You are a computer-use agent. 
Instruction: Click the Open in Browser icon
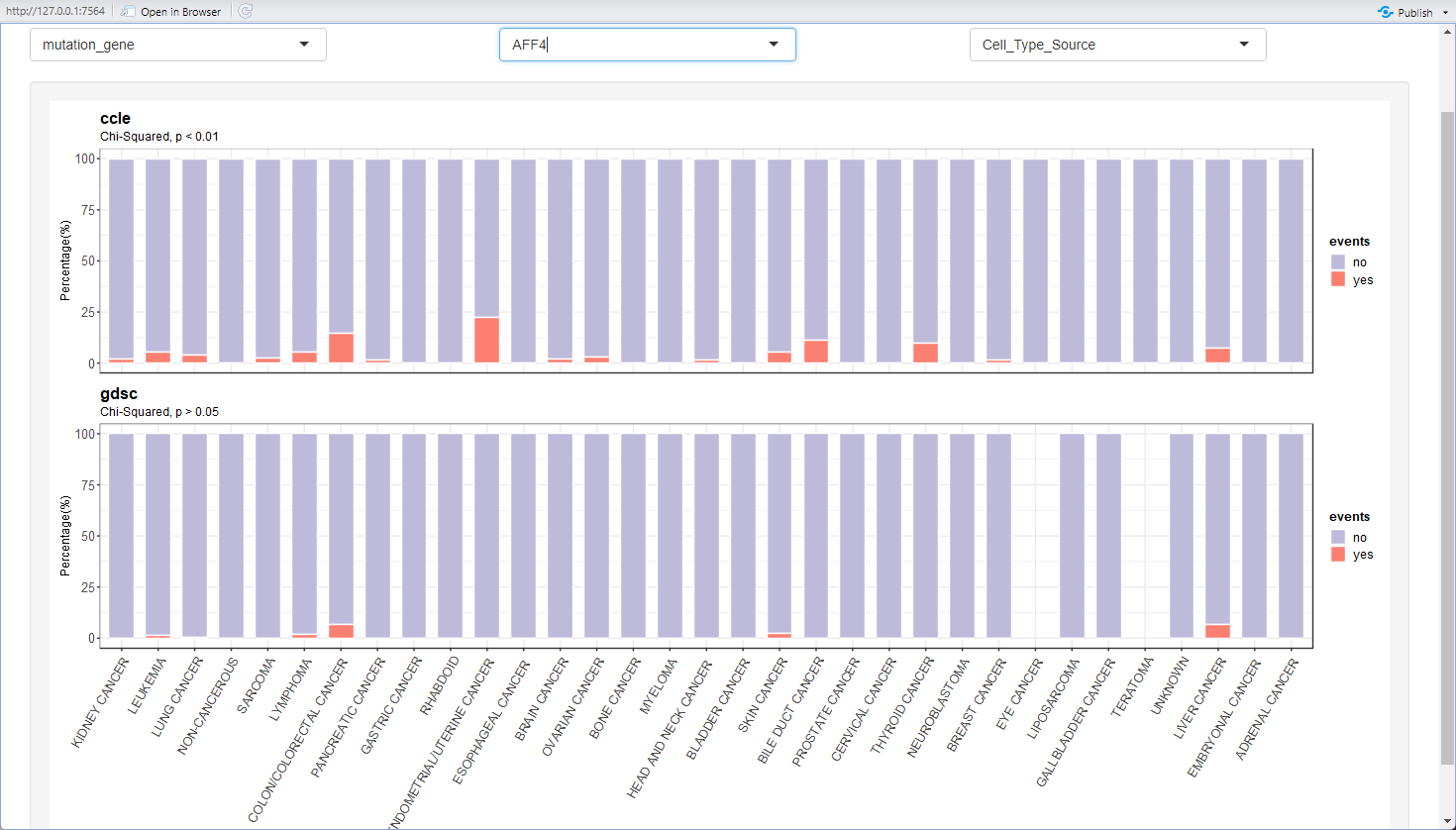(x=129, y=11)
